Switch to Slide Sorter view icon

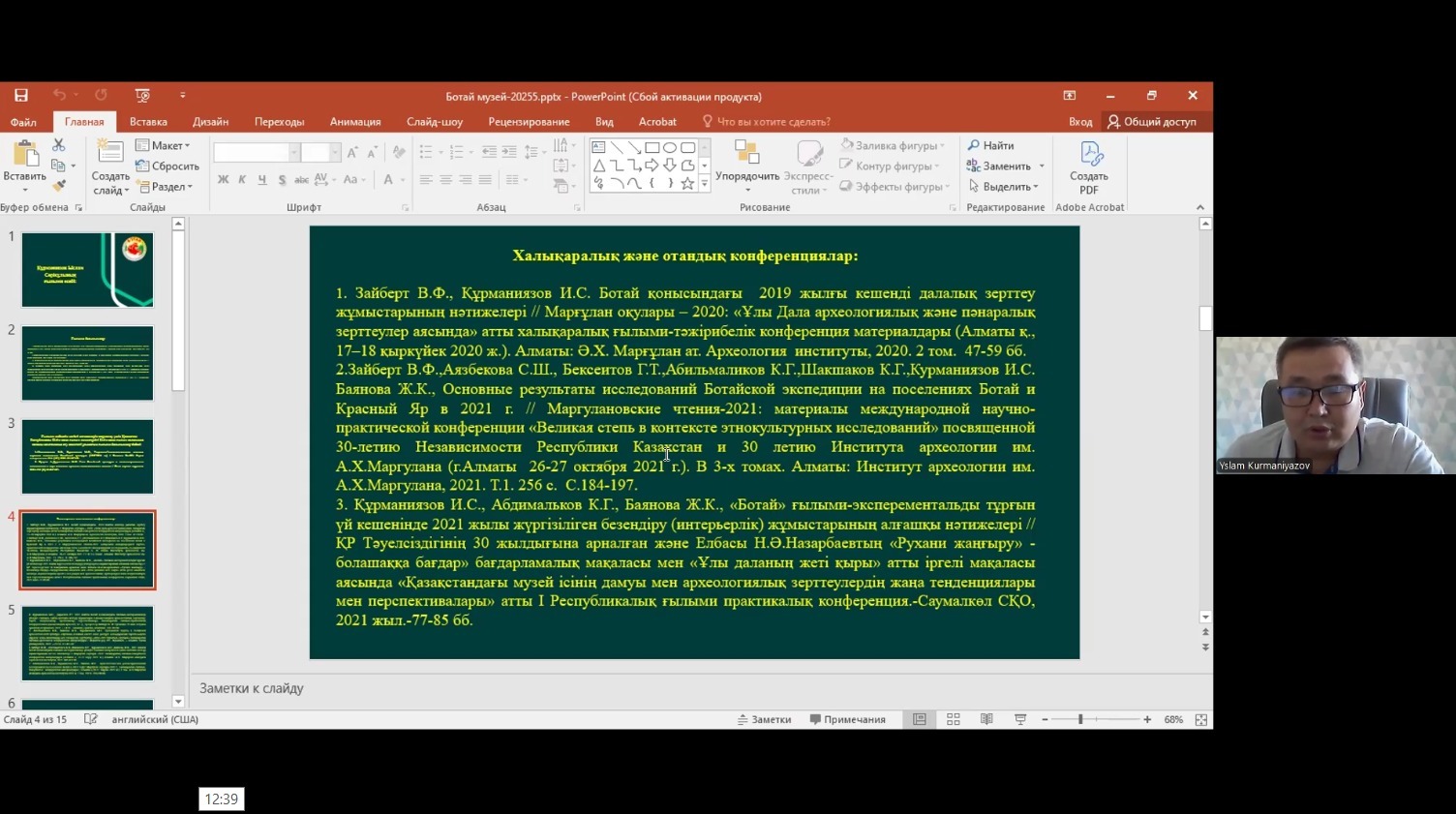pos(954,719)
